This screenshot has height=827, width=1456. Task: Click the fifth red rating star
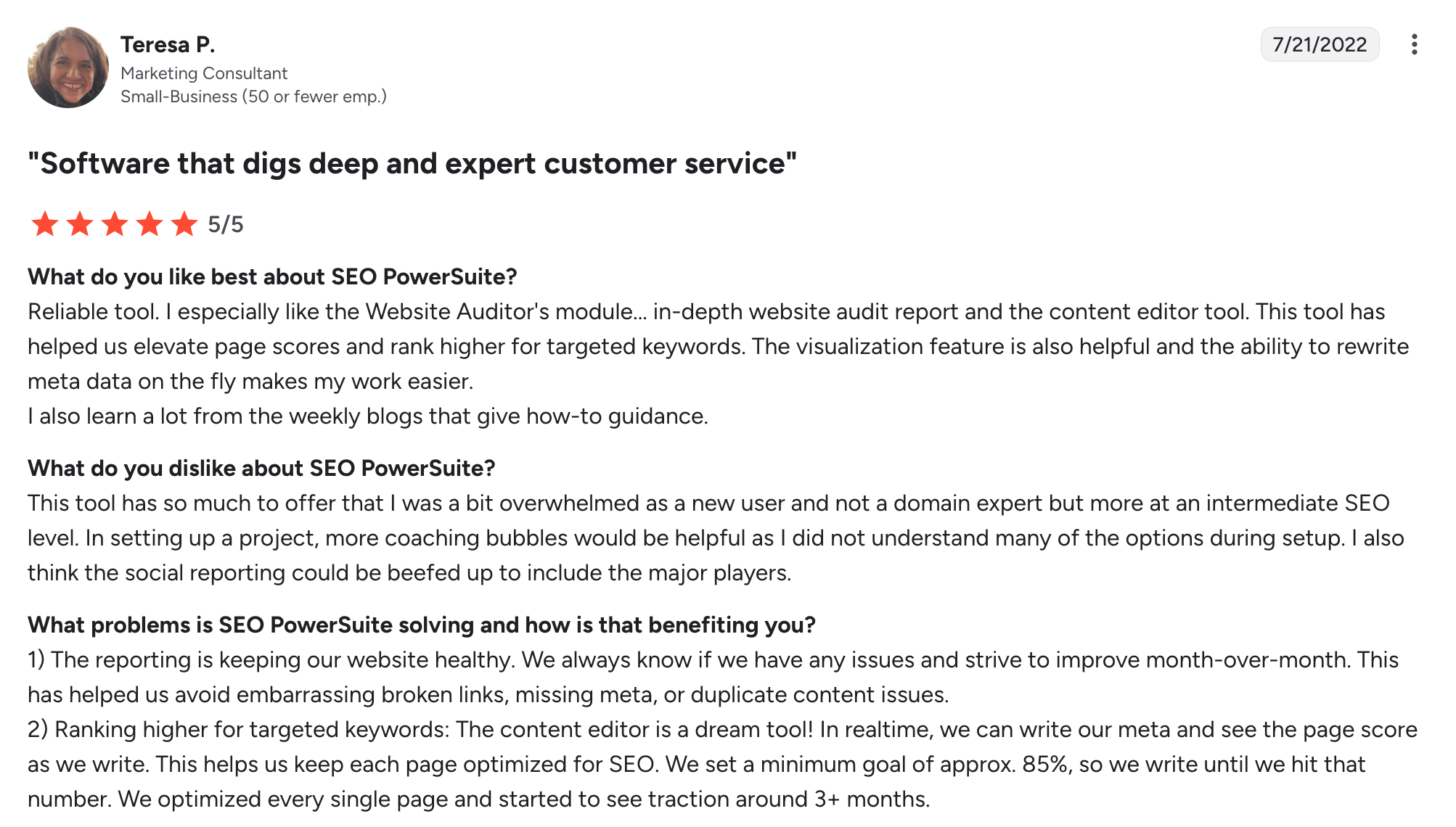tap(184, 224)
